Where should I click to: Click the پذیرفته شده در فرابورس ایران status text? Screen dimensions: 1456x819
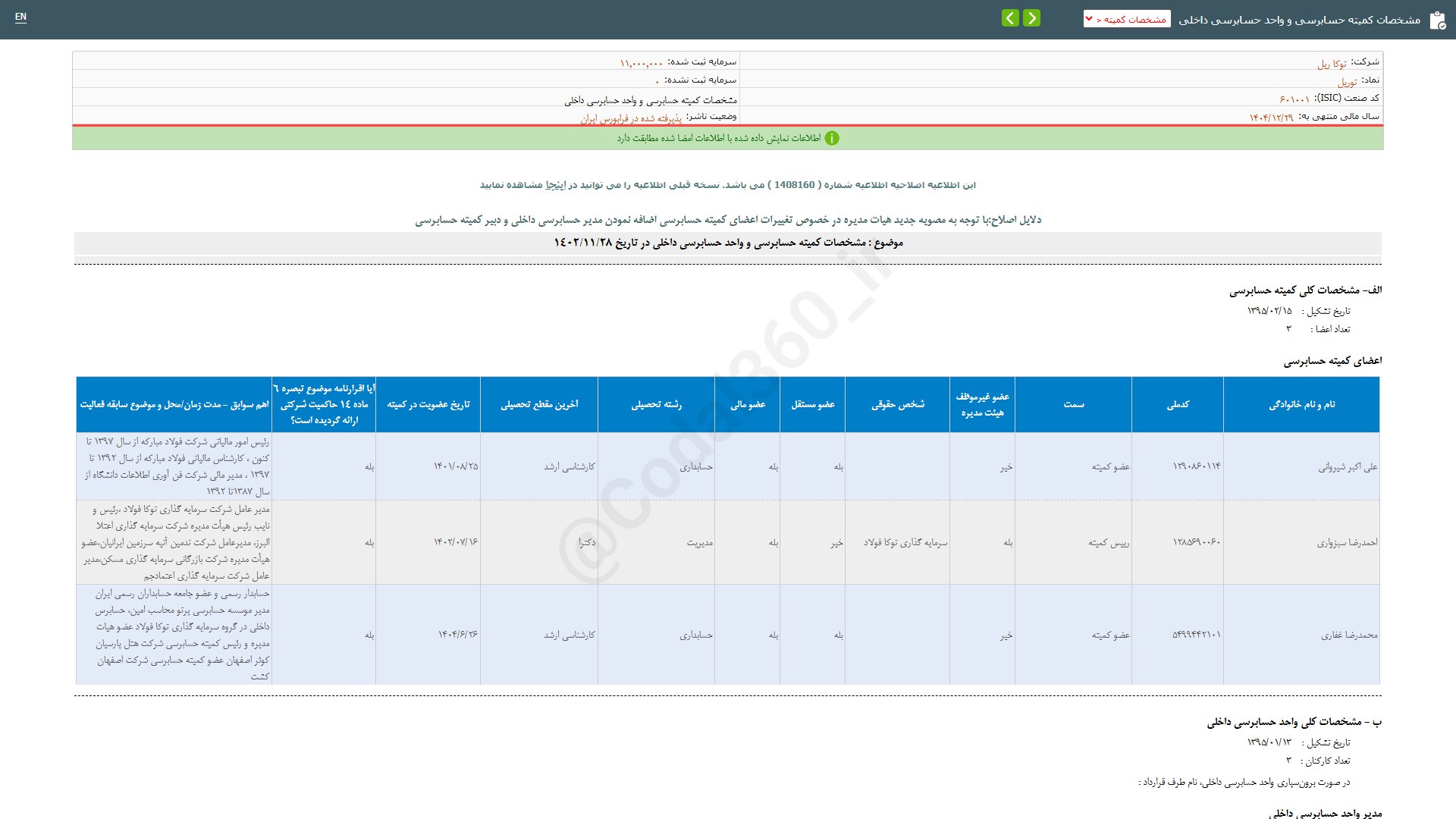[x=631, y=118]
